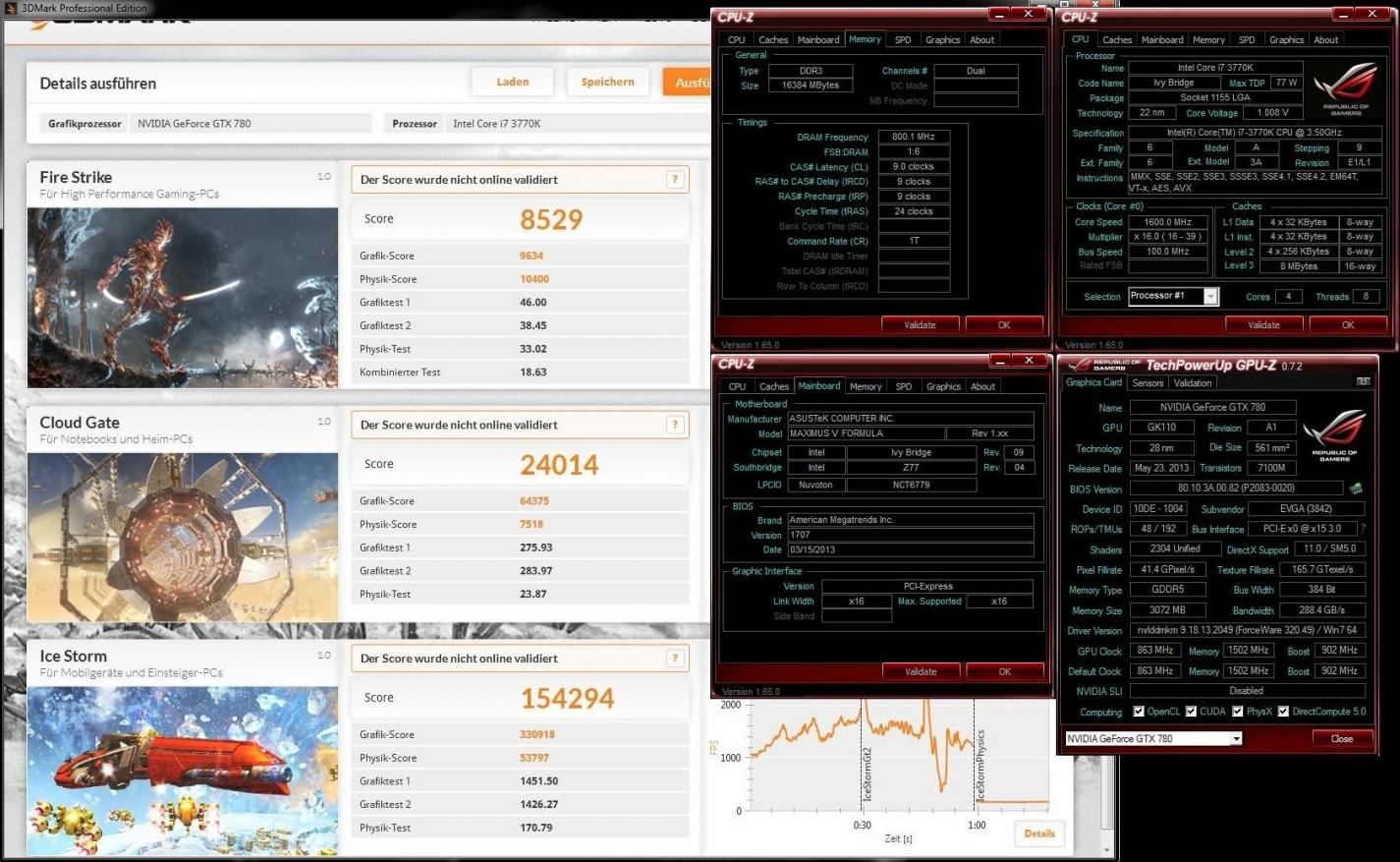The height and width of the screenshot is (862, 1400).
Task: Open CPU tab in CPU-Z Mainboard window
Action: 737,387
